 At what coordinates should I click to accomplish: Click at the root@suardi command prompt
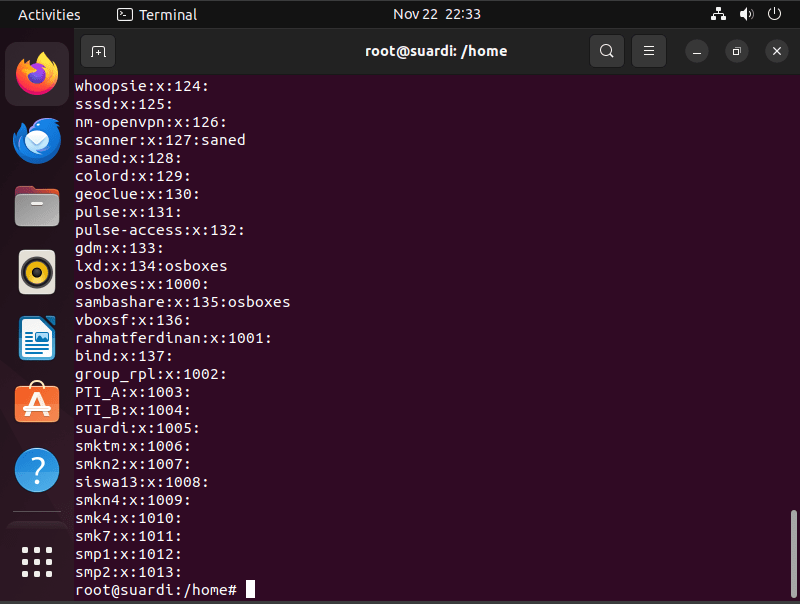coord(156,590)
